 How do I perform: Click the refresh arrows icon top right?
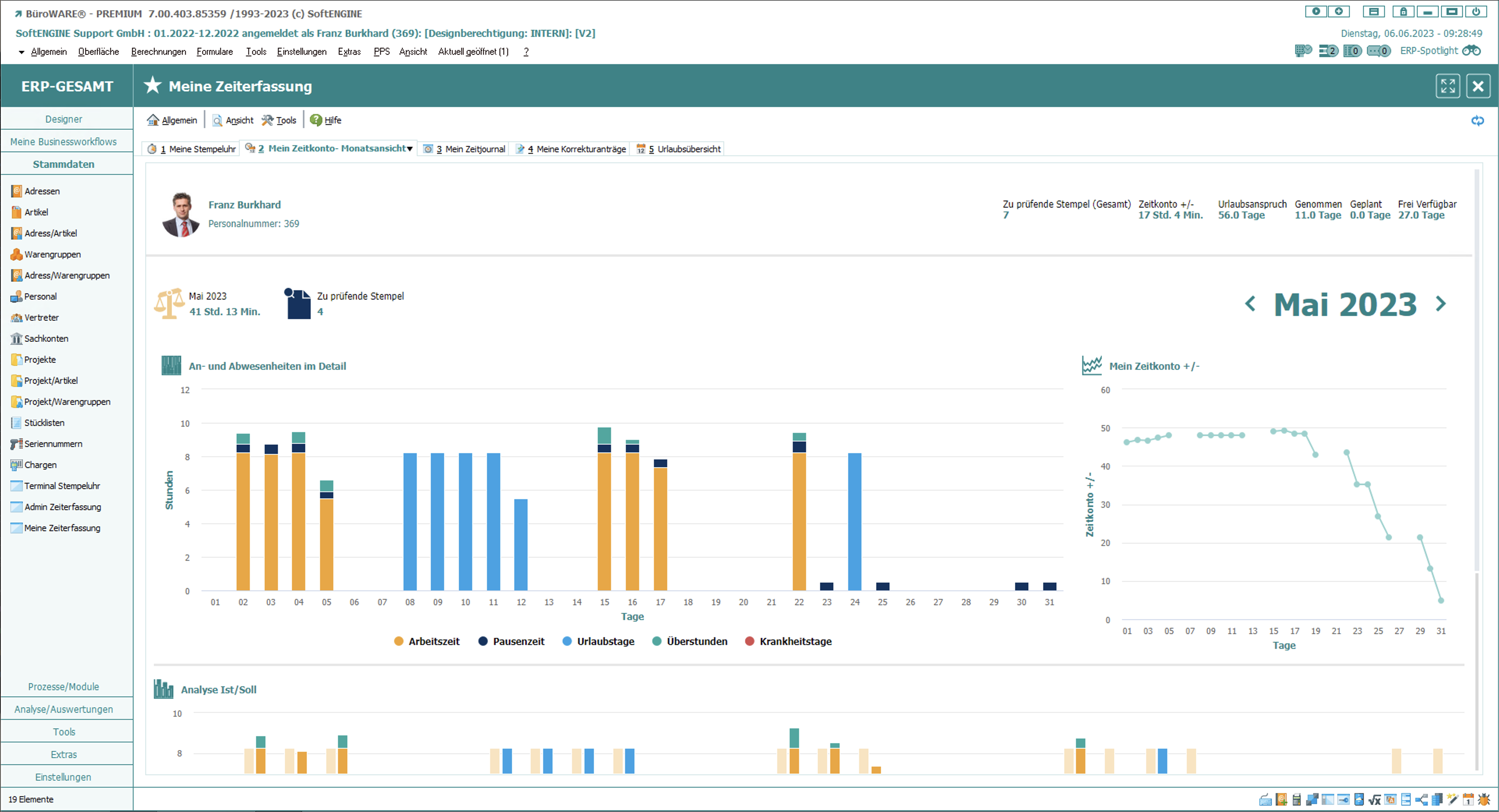pyautogui.click(x=1478, y=121)
